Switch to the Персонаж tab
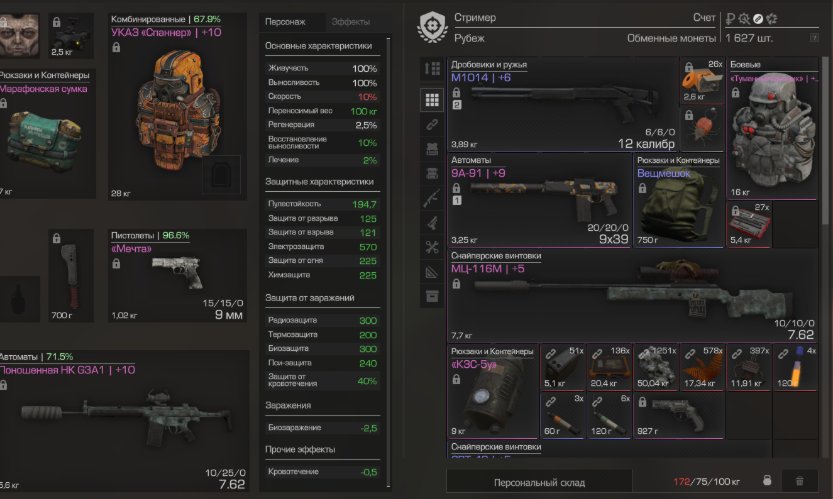This screenshot has width=833, height=499. [x=285, y=22]
